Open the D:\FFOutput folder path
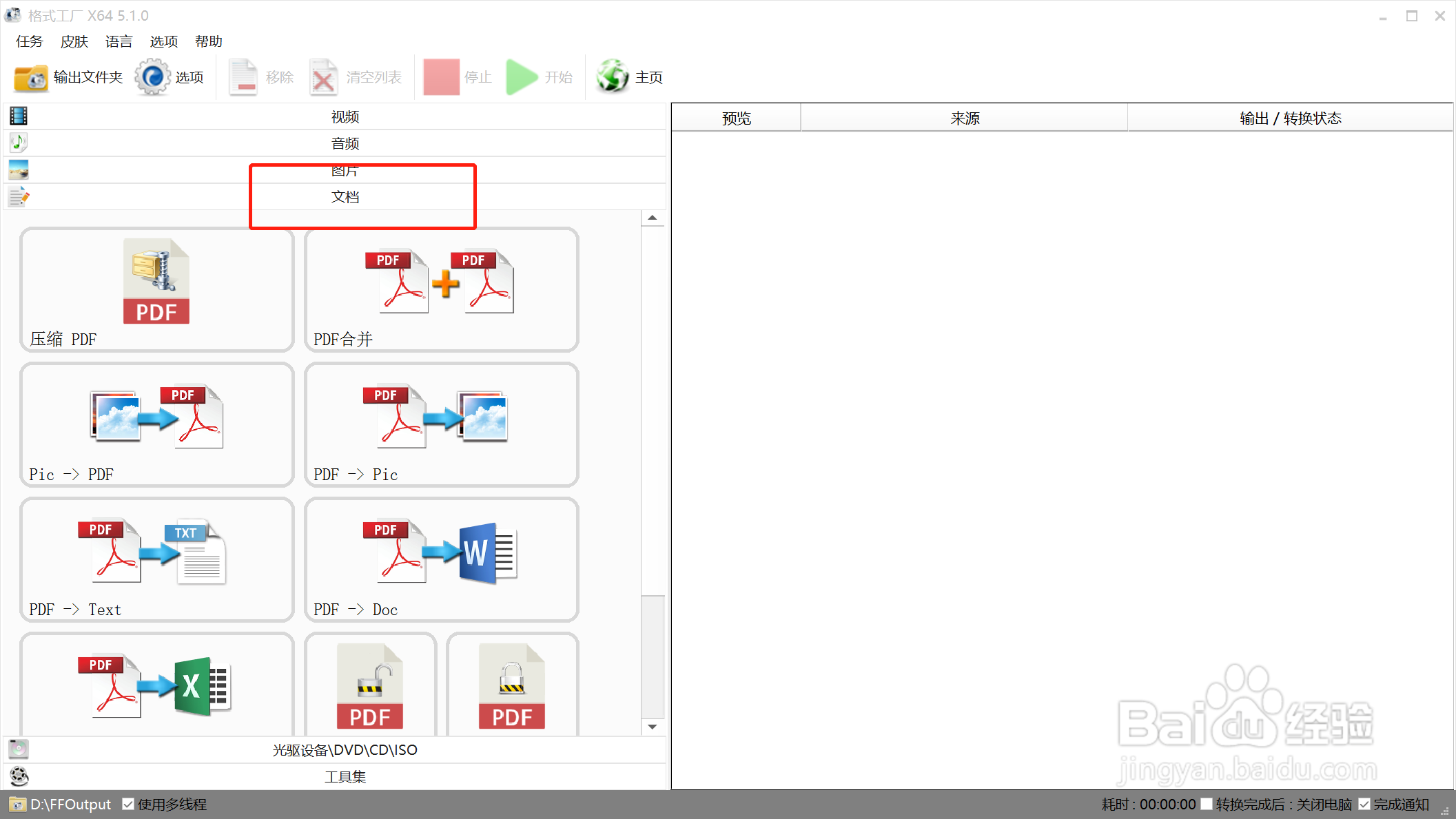Viewport: 1456px width, 819px height. (x=70, y=804)
